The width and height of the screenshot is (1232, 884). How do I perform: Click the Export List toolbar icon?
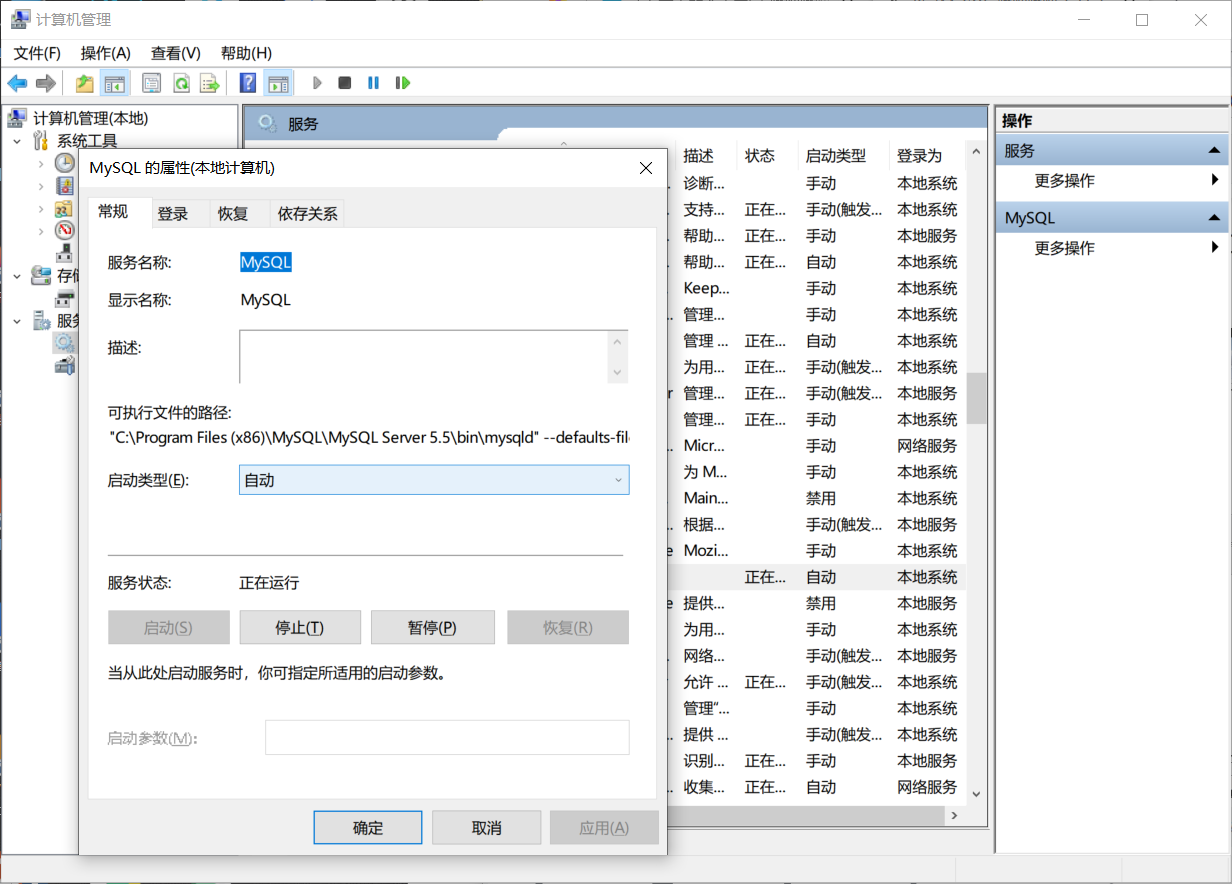pyautogui.click(x=210, y=83)
